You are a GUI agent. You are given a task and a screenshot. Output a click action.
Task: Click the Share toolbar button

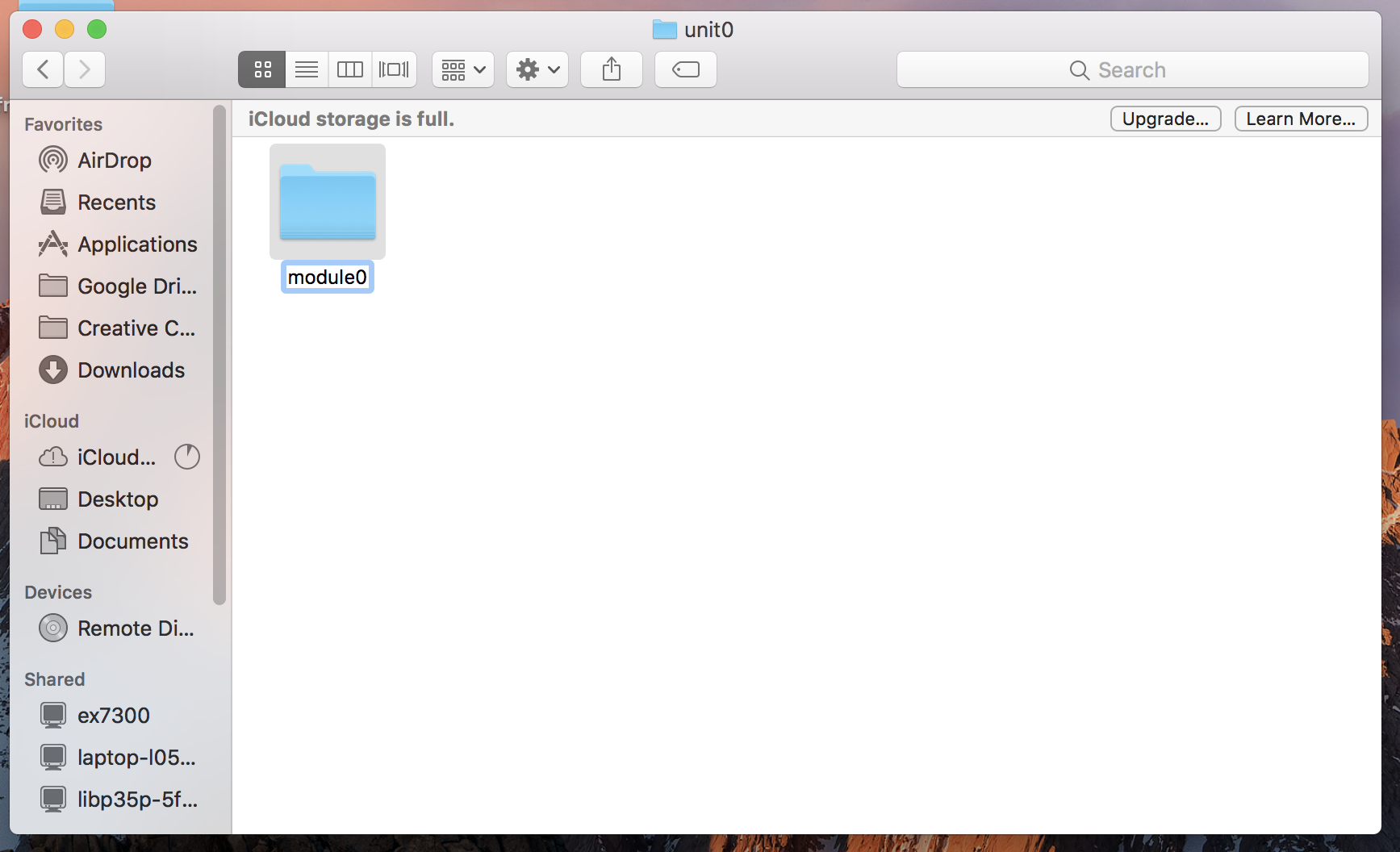[x=612, y=69]
